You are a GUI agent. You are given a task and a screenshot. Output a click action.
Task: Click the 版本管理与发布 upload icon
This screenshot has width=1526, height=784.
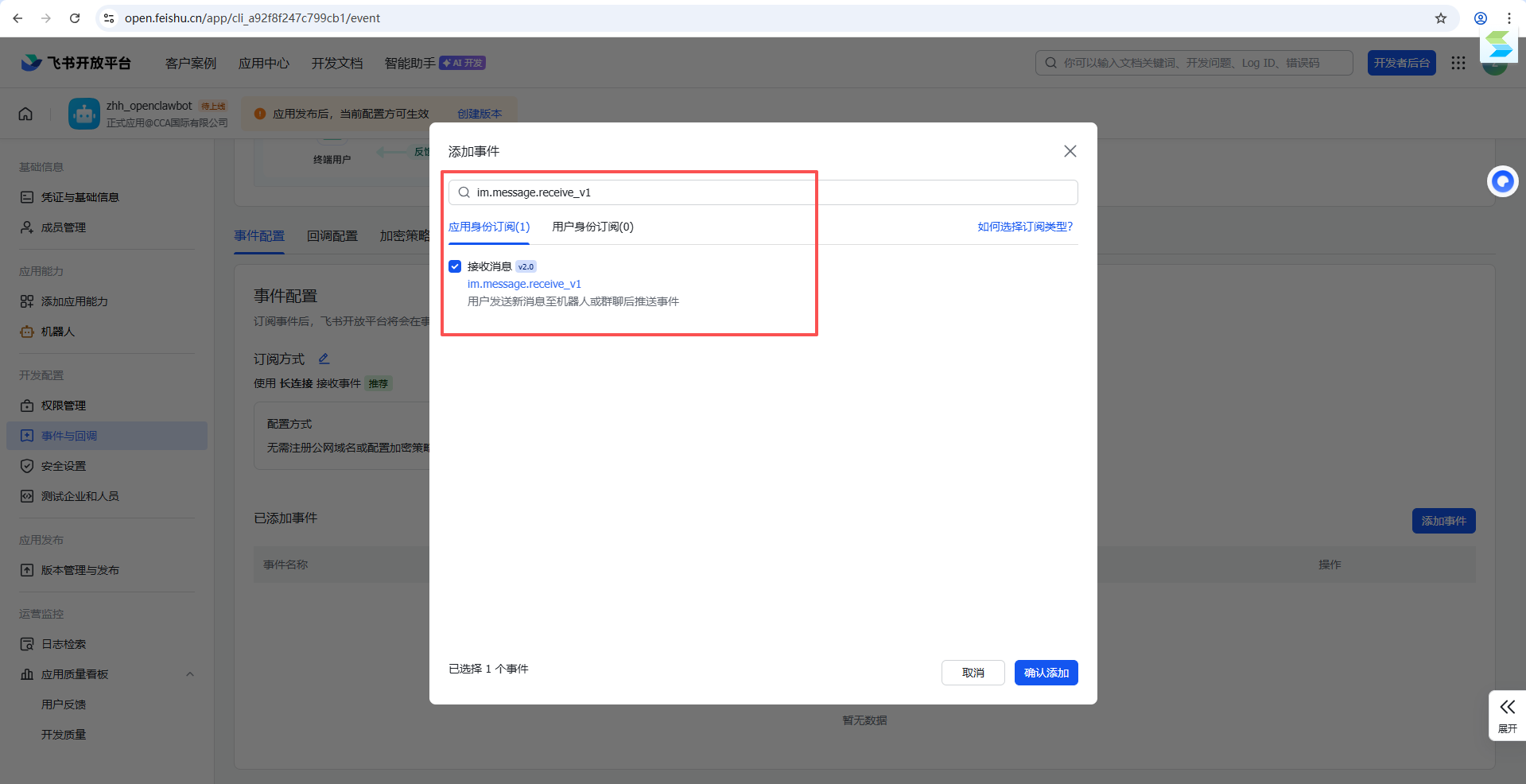tap(27, 570)
